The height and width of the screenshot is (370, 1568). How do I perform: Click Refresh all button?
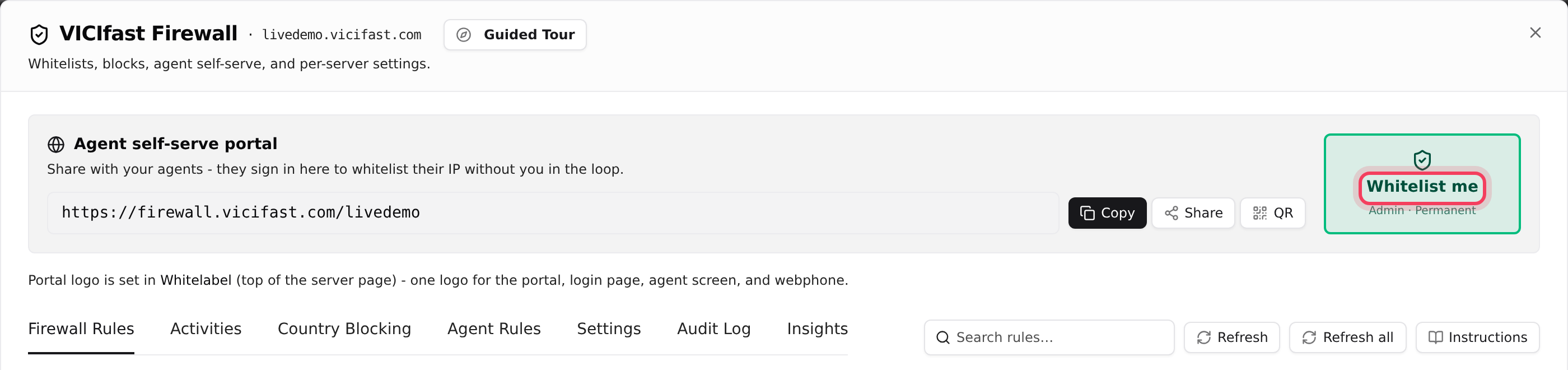(x=1348, y=337)
